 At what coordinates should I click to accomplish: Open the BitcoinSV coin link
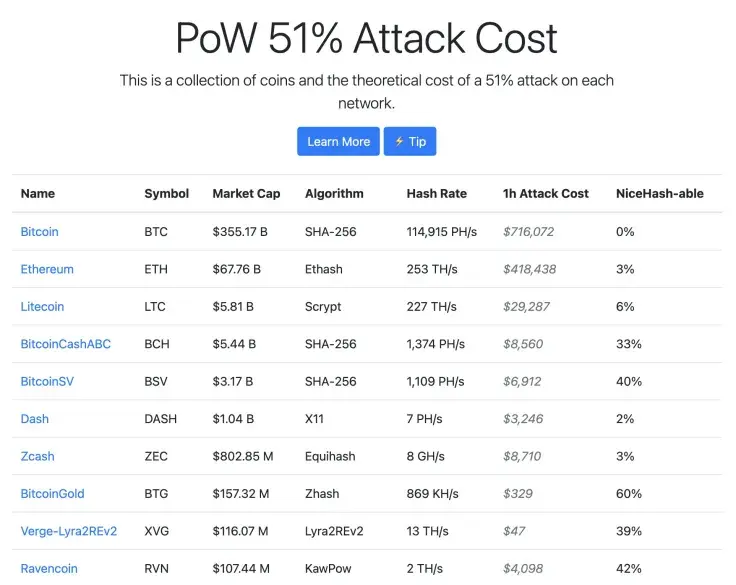[x=47, y=382]
